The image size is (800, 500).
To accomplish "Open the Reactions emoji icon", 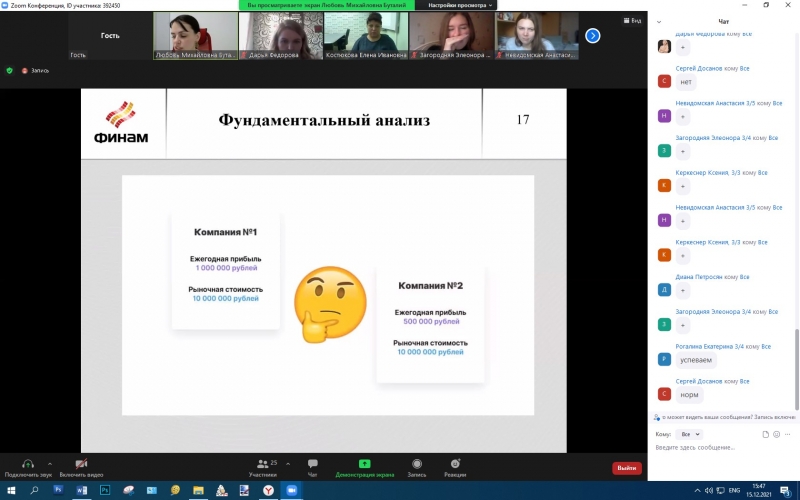I will [455, 463].
